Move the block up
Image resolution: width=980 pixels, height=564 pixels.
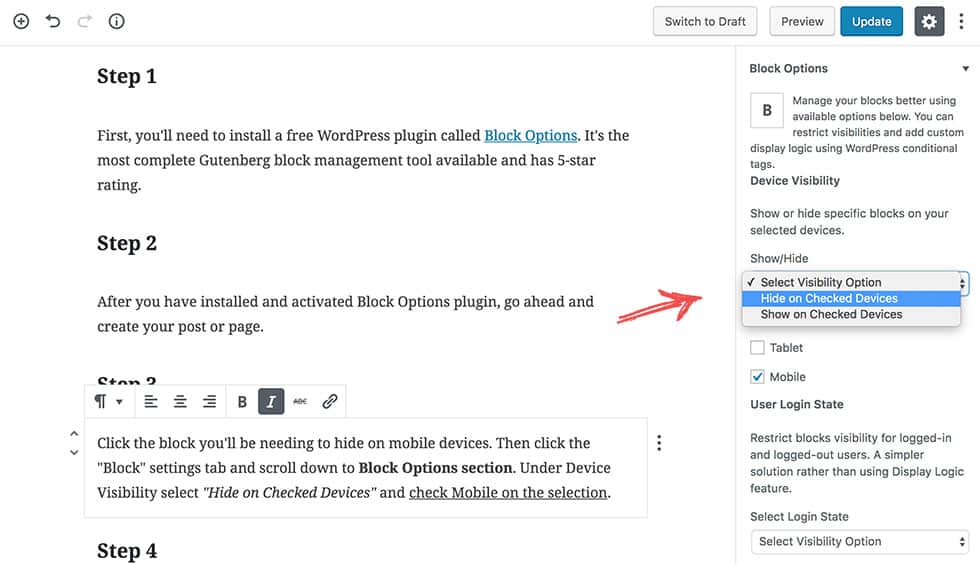pyautogui.click(x=74, y=433)
